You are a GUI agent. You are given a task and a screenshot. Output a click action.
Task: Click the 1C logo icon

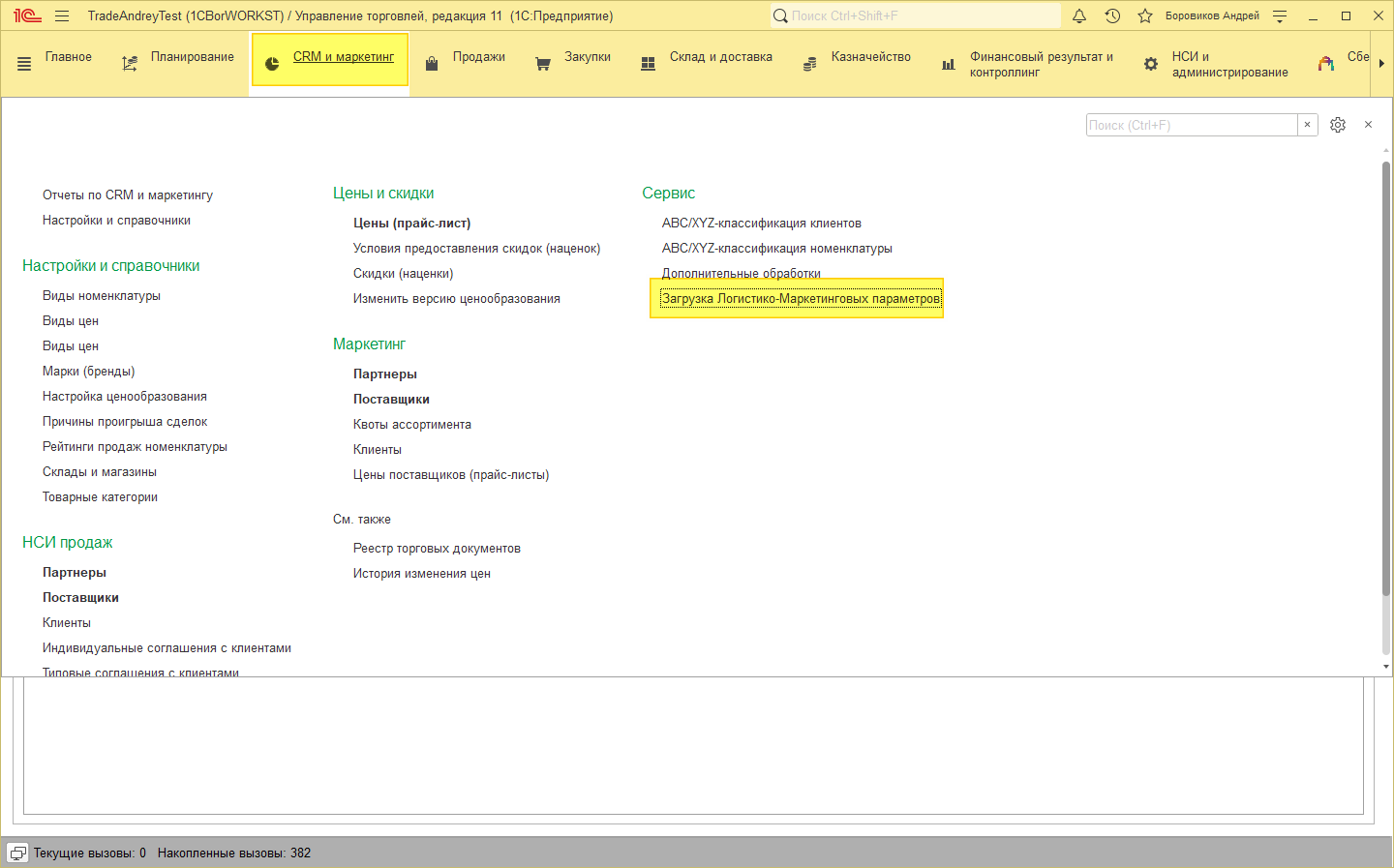point(27,15)
